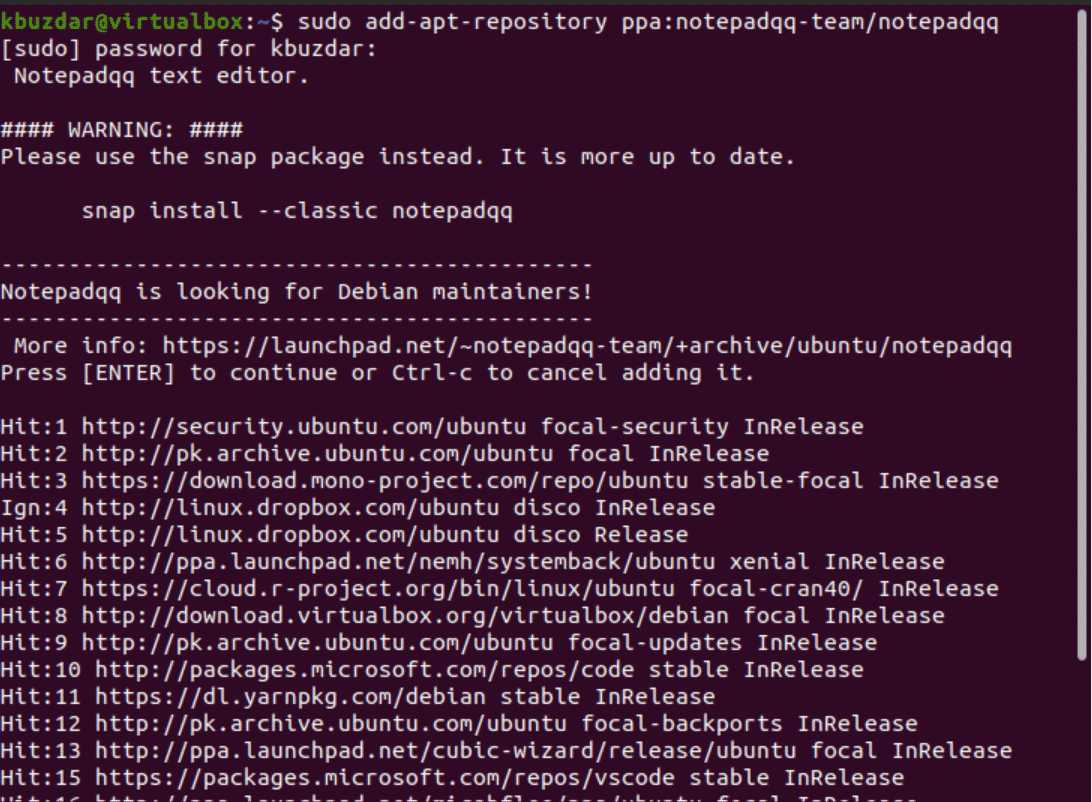This screenshot has height=802, width=1092.
Task: Click the pk.archive.ubuntu.com focal-backports URL
Action: click(x=330, y=724)
